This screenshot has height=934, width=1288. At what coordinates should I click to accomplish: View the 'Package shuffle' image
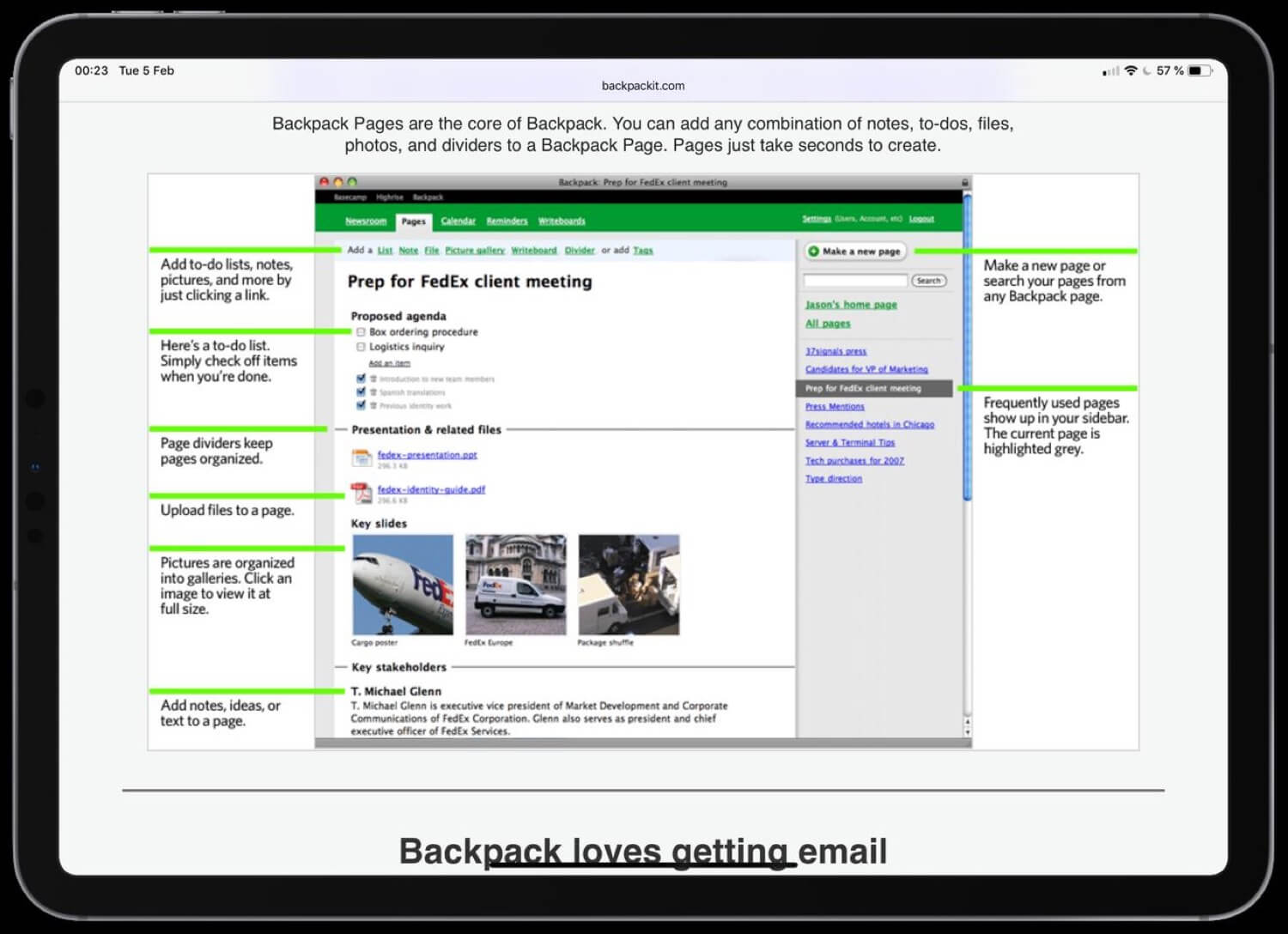click(629, 585)
